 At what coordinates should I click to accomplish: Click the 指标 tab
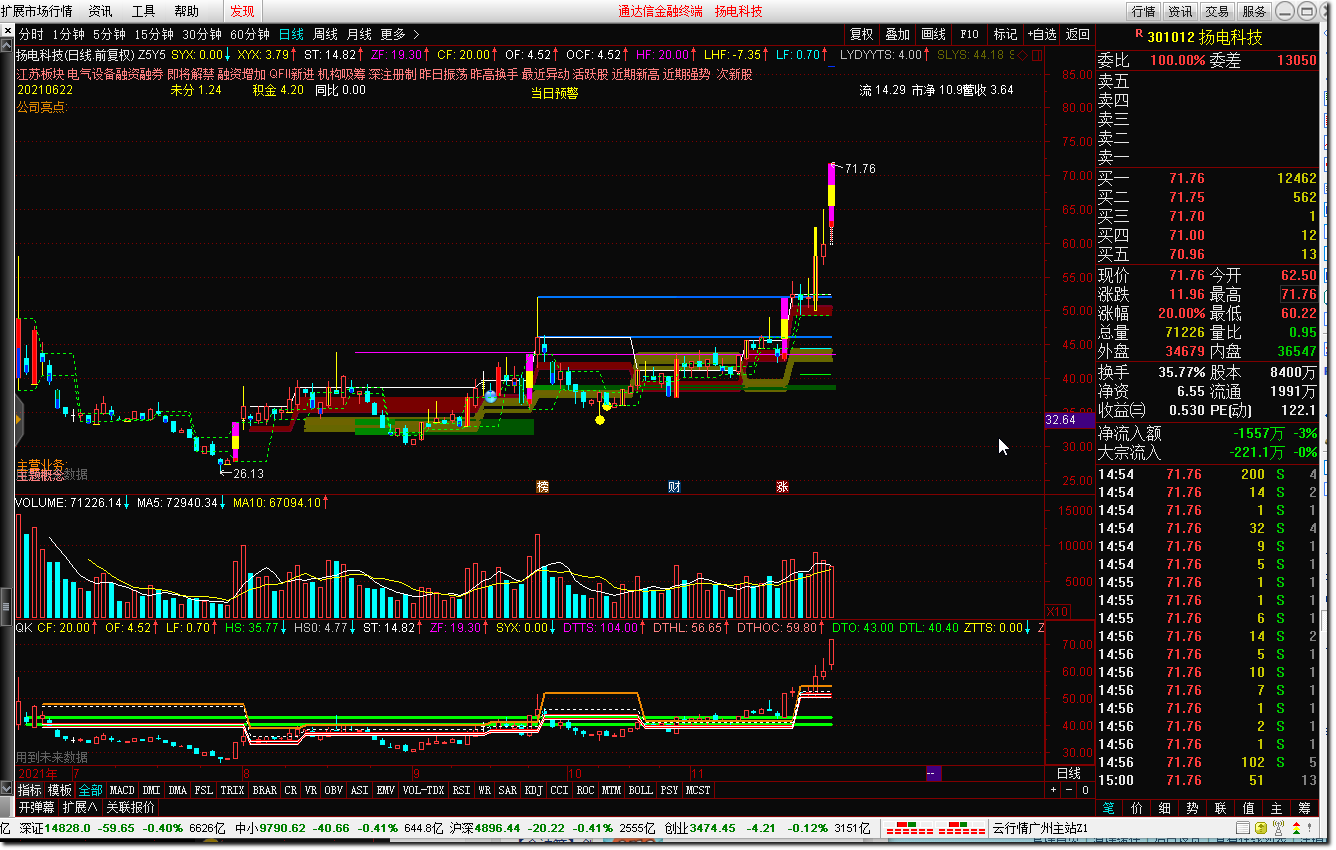30,790
